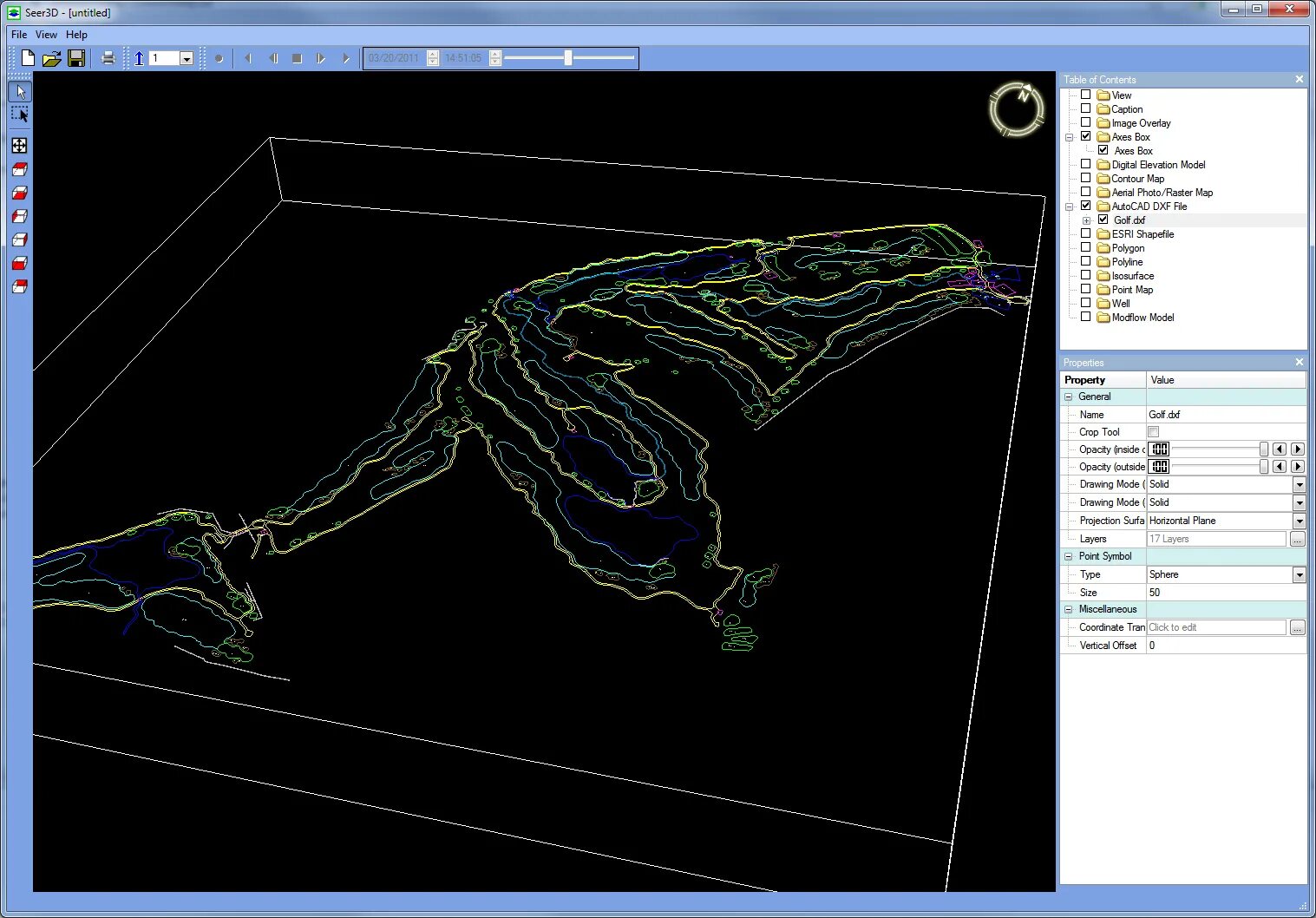1316x918 pixels.
Task: Save project with the floppy disk icon
Action: [x=76, y=58]
